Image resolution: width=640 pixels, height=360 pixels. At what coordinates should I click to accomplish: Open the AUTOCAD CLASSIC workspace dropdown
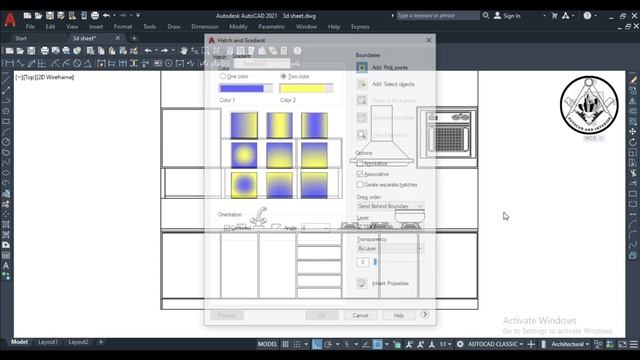click(496, 344)
